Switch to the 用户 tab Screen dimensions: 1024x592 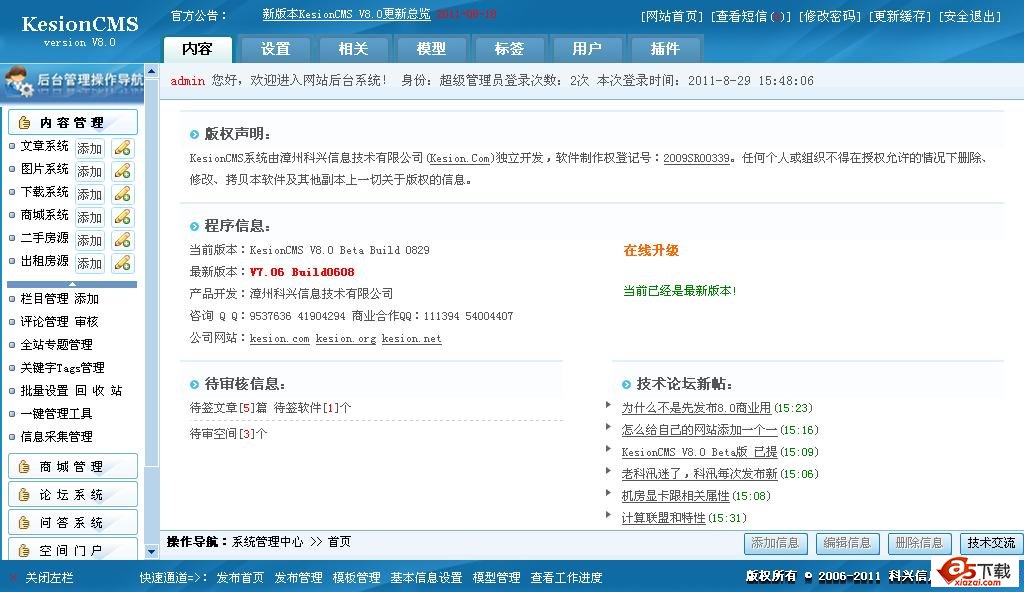point(587,49)
